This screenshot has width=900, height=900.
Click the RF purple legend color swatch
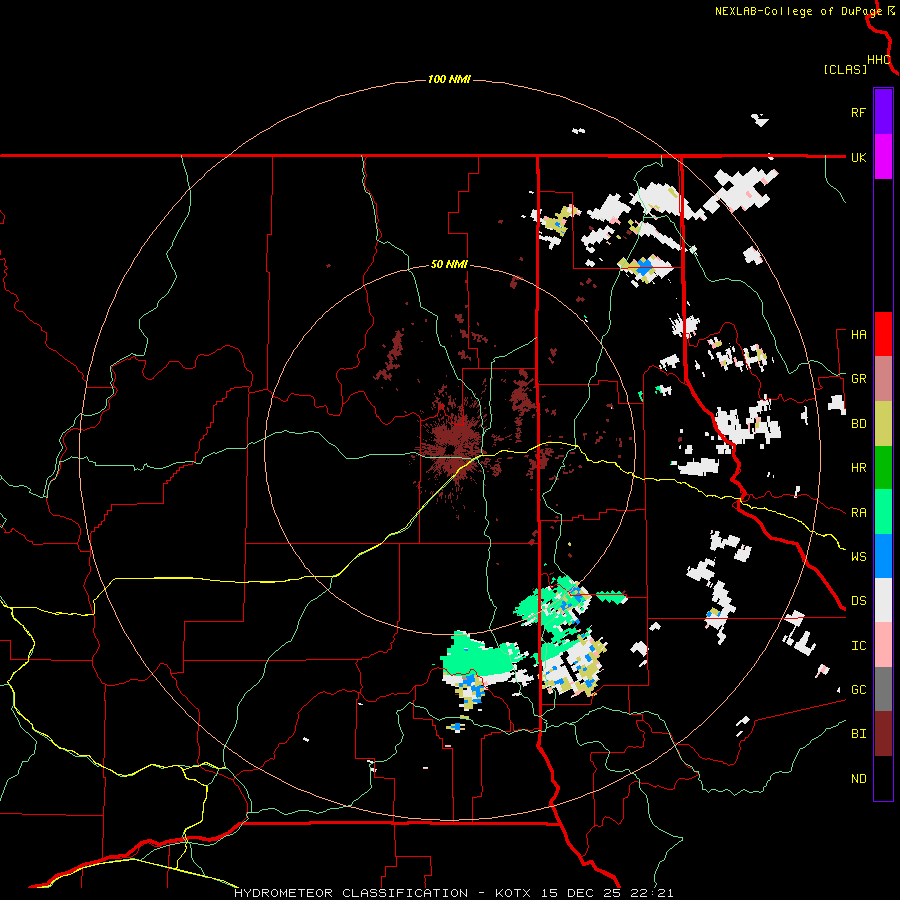click(883, 111)
